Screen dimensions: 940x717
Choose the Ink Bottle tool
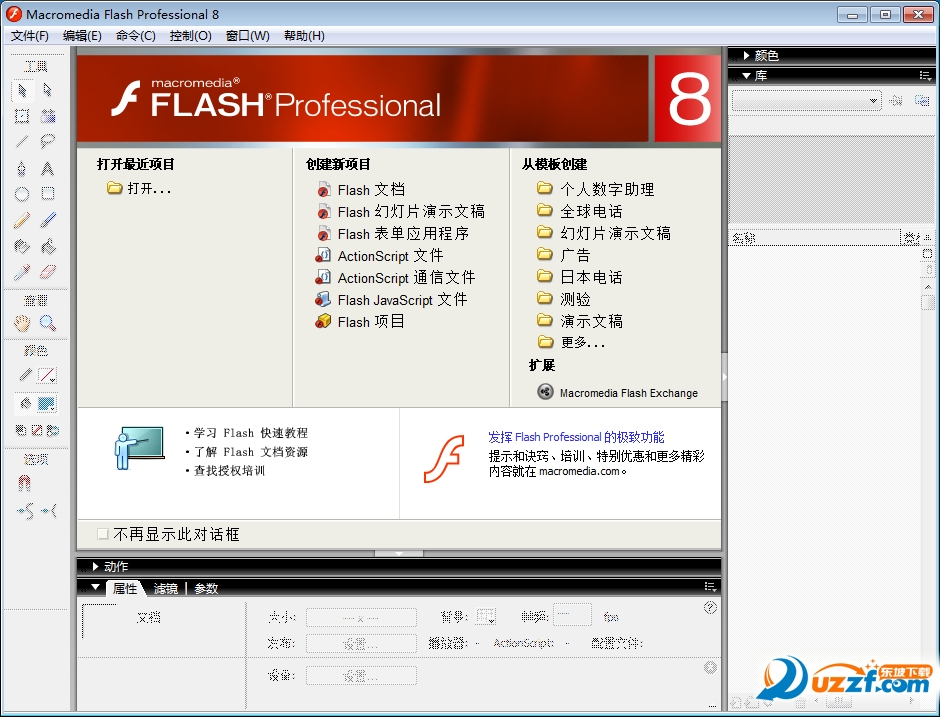click(x=22, y=246)
